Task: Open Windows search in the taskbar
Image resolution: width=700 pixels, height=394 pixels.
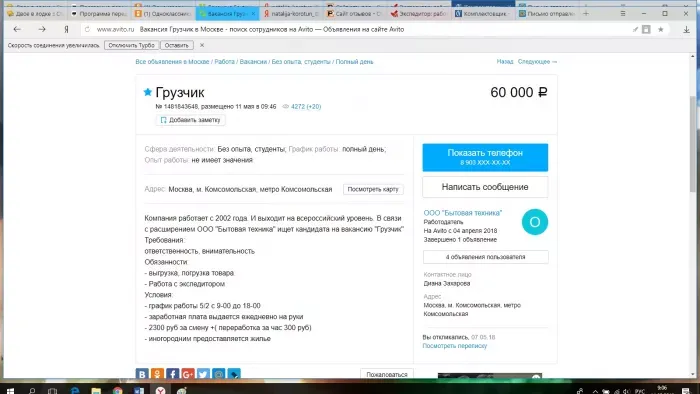Action: click(32, 390)
